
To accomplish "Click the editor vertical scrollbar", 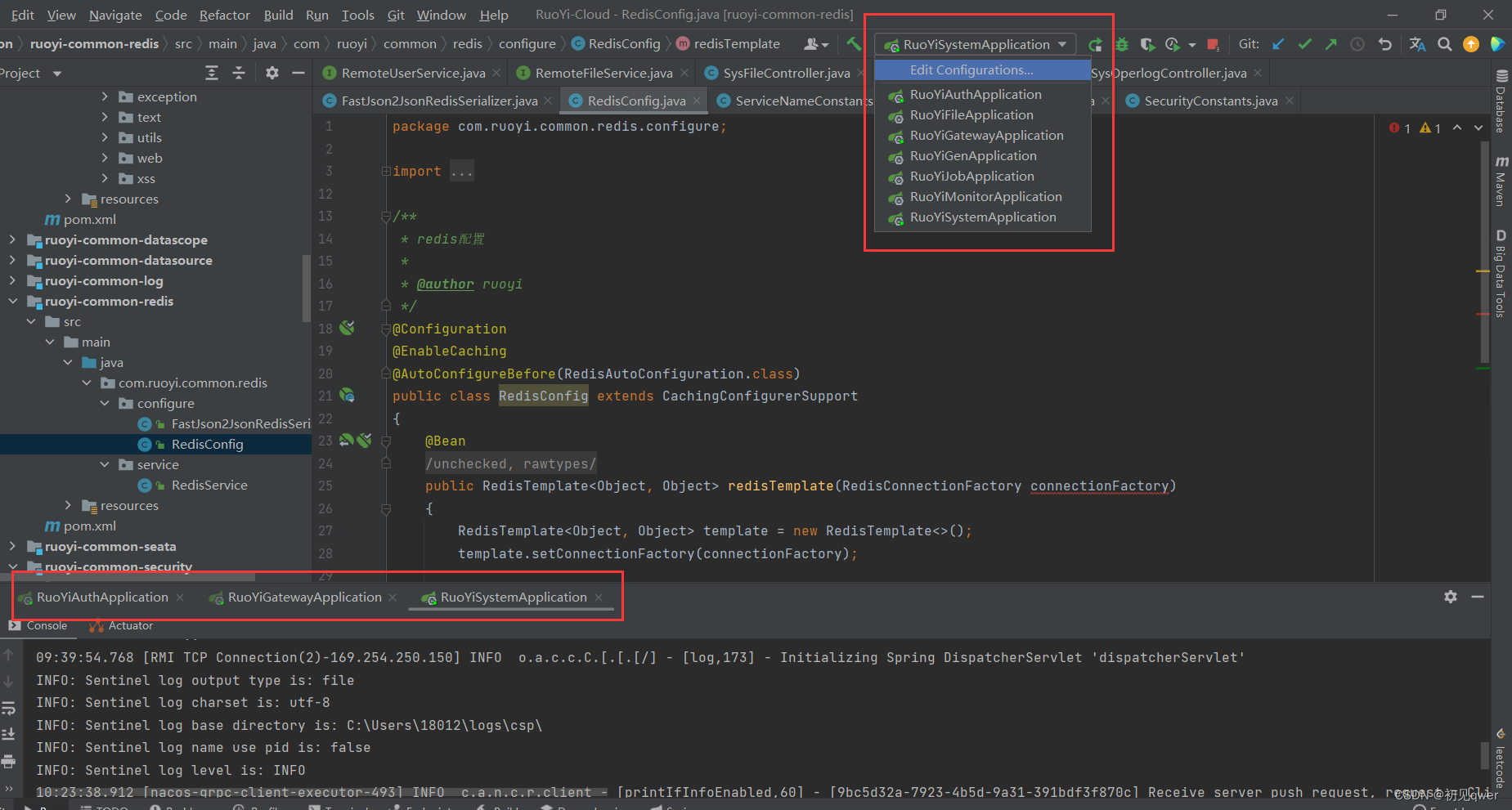I will [x=1485, y=252].
